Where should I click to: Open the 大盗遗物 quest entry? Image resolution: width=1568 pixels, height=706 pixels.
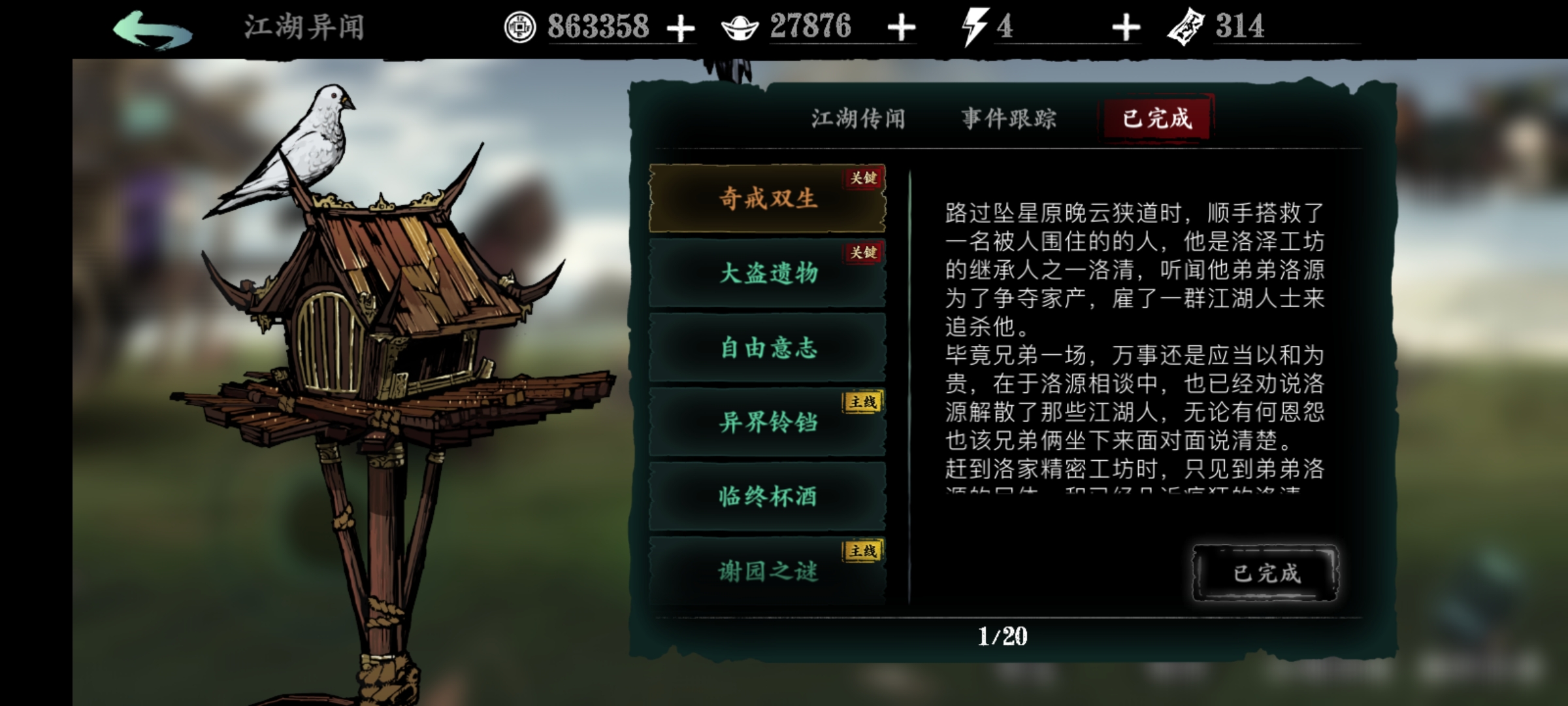coord(768,273)
